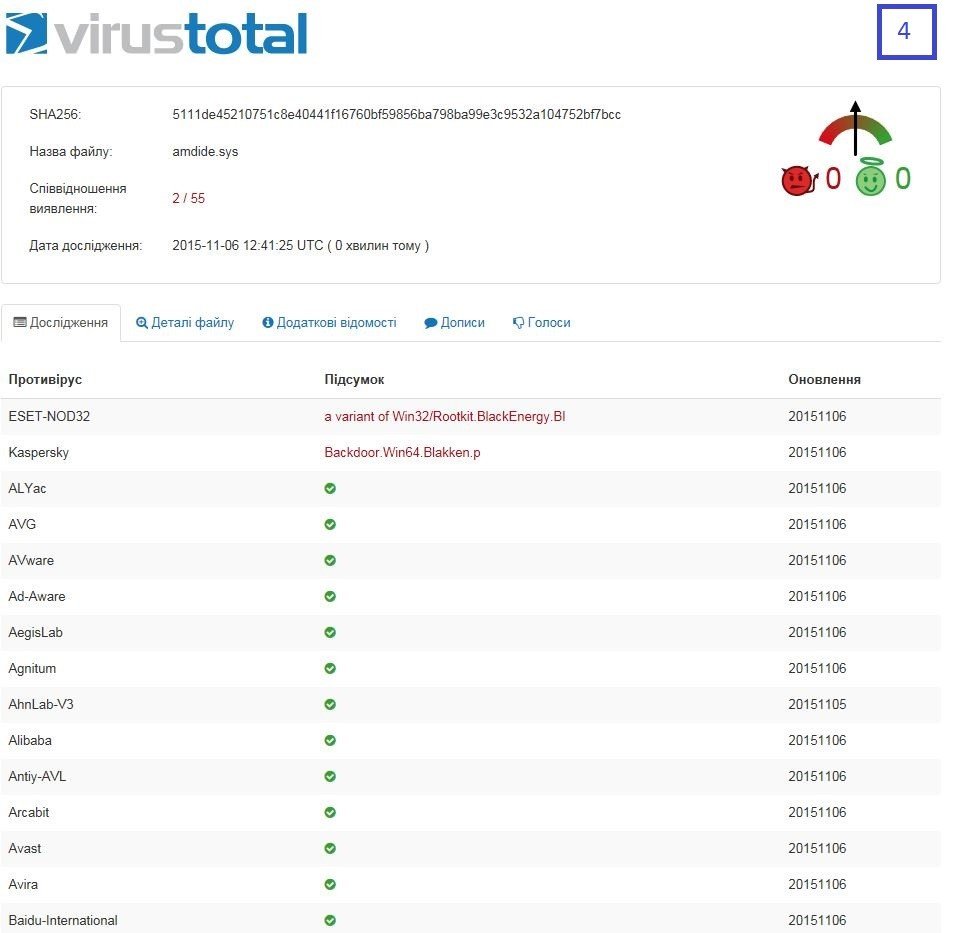Image resolution: width=963 pixels, height=933 pixels.
Task: Click the green angel harmless vote icon
Action: (x=870, y=180)
